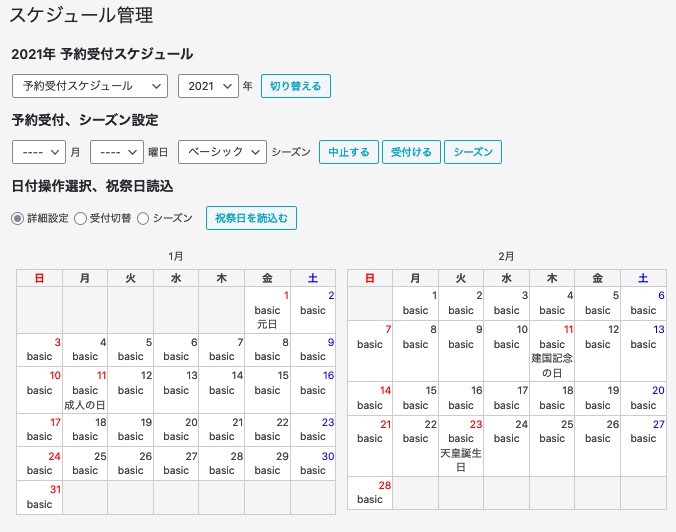The height and width of the screenshot is (532, 676).
Task: Select the 詳細設定 radio button
Action: pos(17,219)
